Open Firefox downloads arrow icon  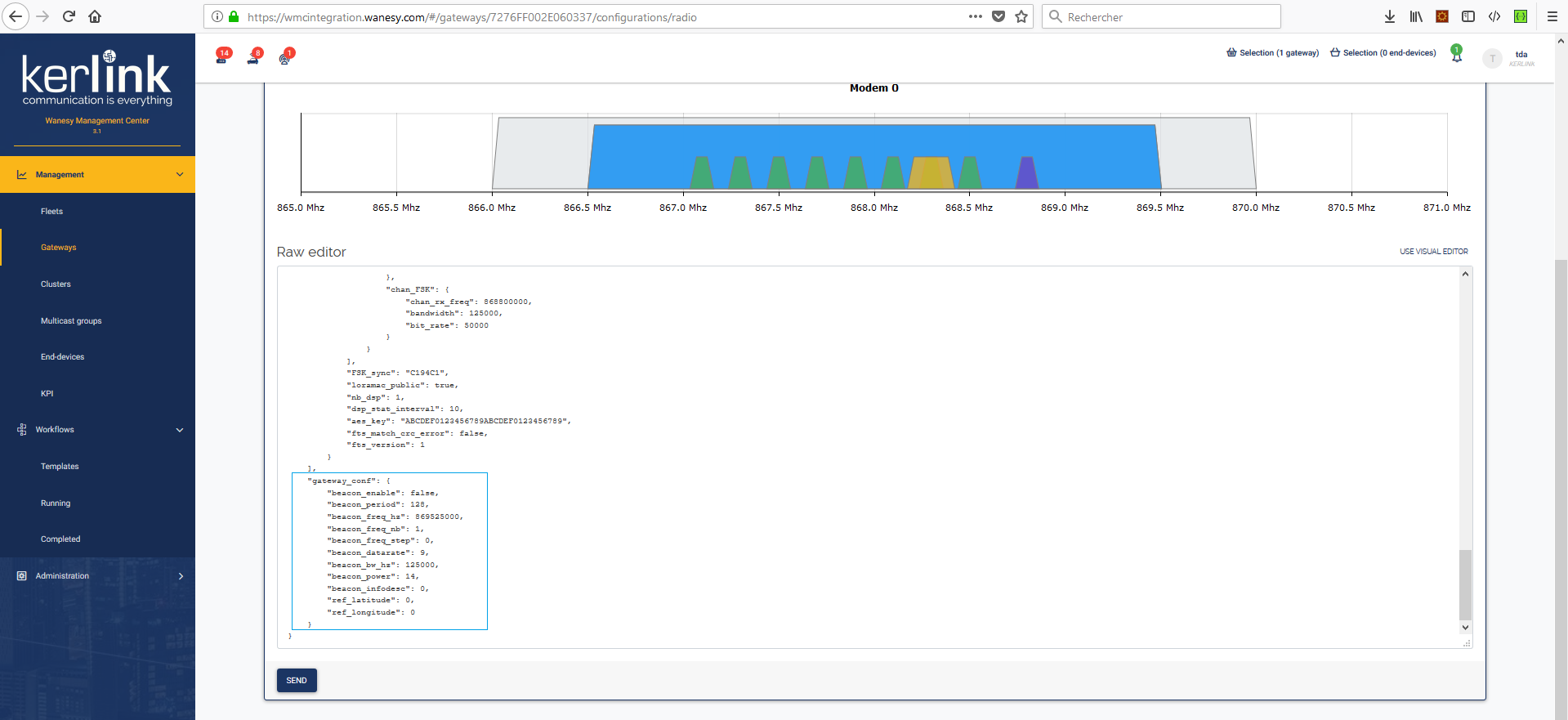tap(1389, 16)
